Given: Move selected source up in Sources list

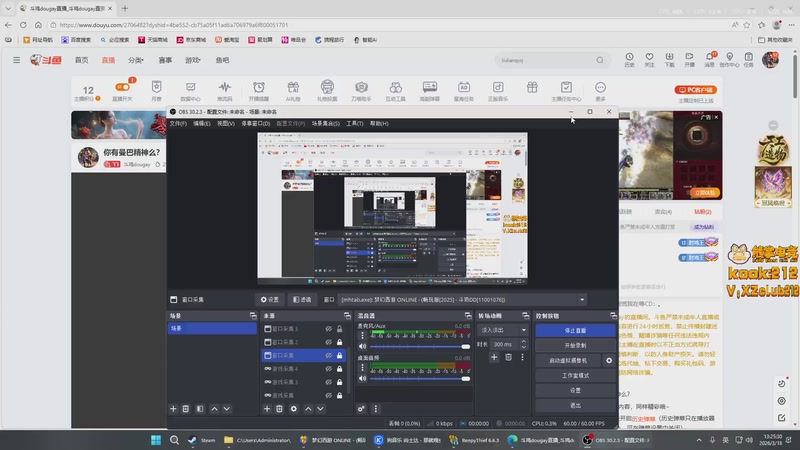Looking at the screenshot, I should click(308, 409).
